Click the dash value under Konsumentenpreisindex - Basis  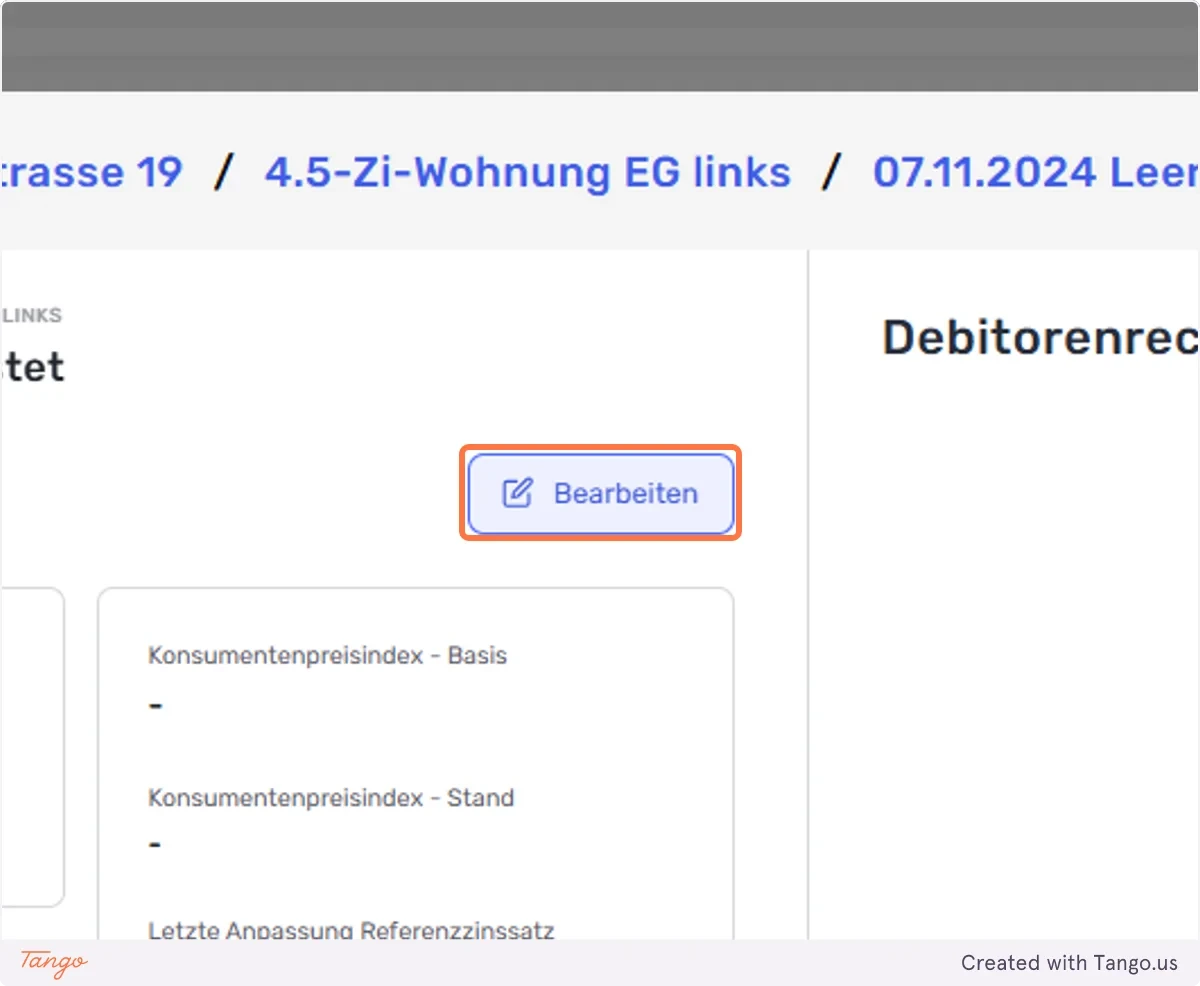[x=155, y=704]
